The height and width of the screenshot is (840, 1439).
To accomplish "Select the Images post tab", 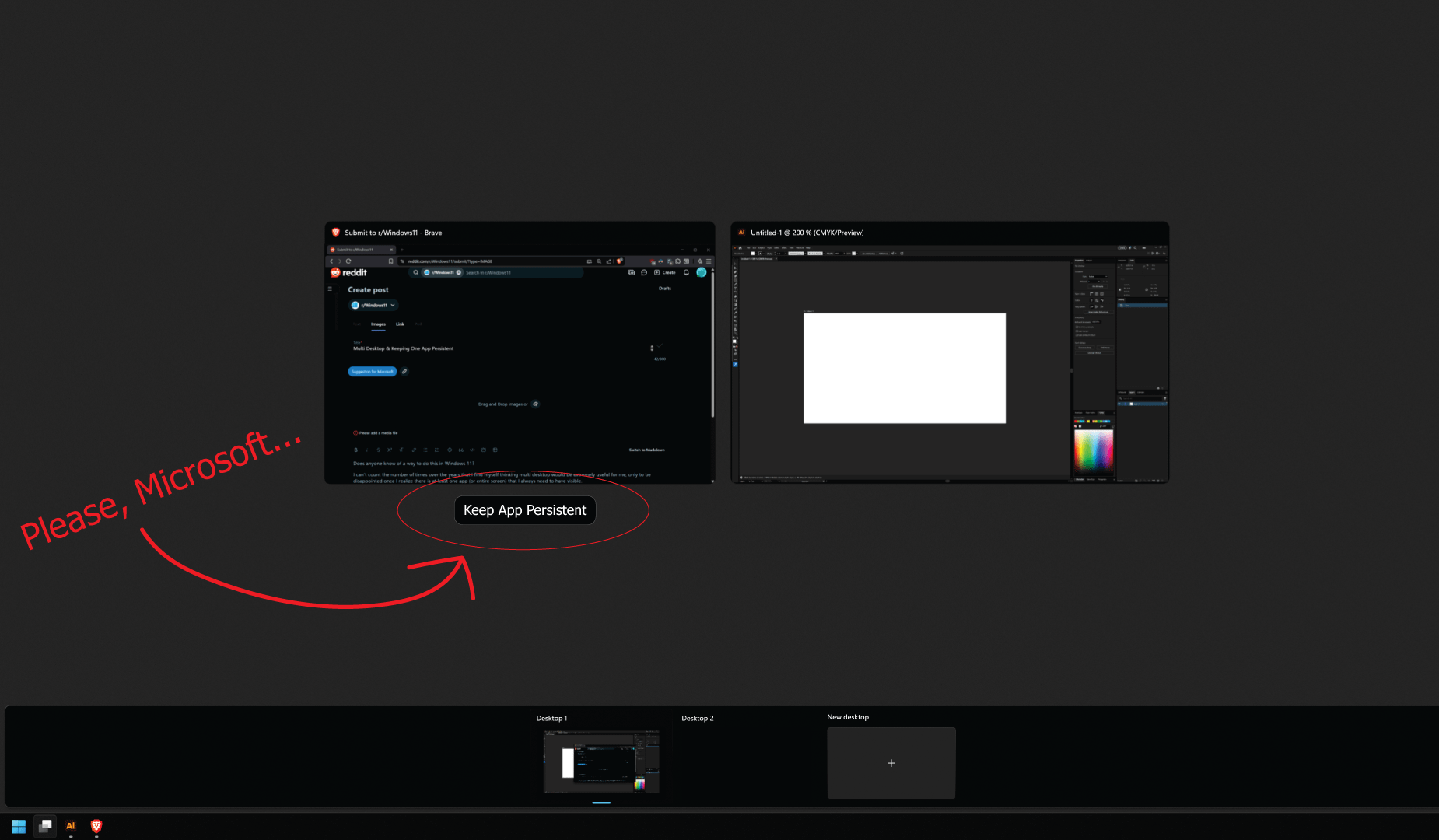I will (x=378, y=324).
